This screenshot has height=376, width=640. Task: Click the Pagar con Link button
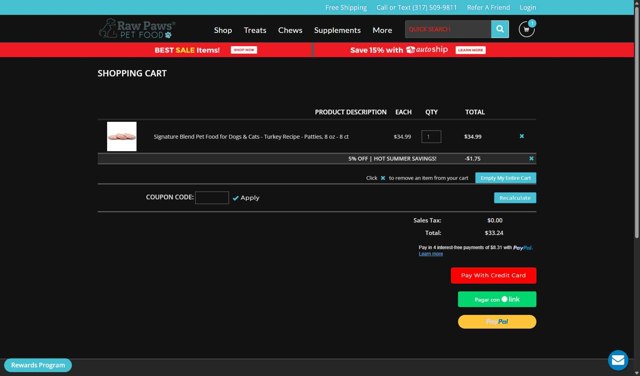(x=497, y=299)
